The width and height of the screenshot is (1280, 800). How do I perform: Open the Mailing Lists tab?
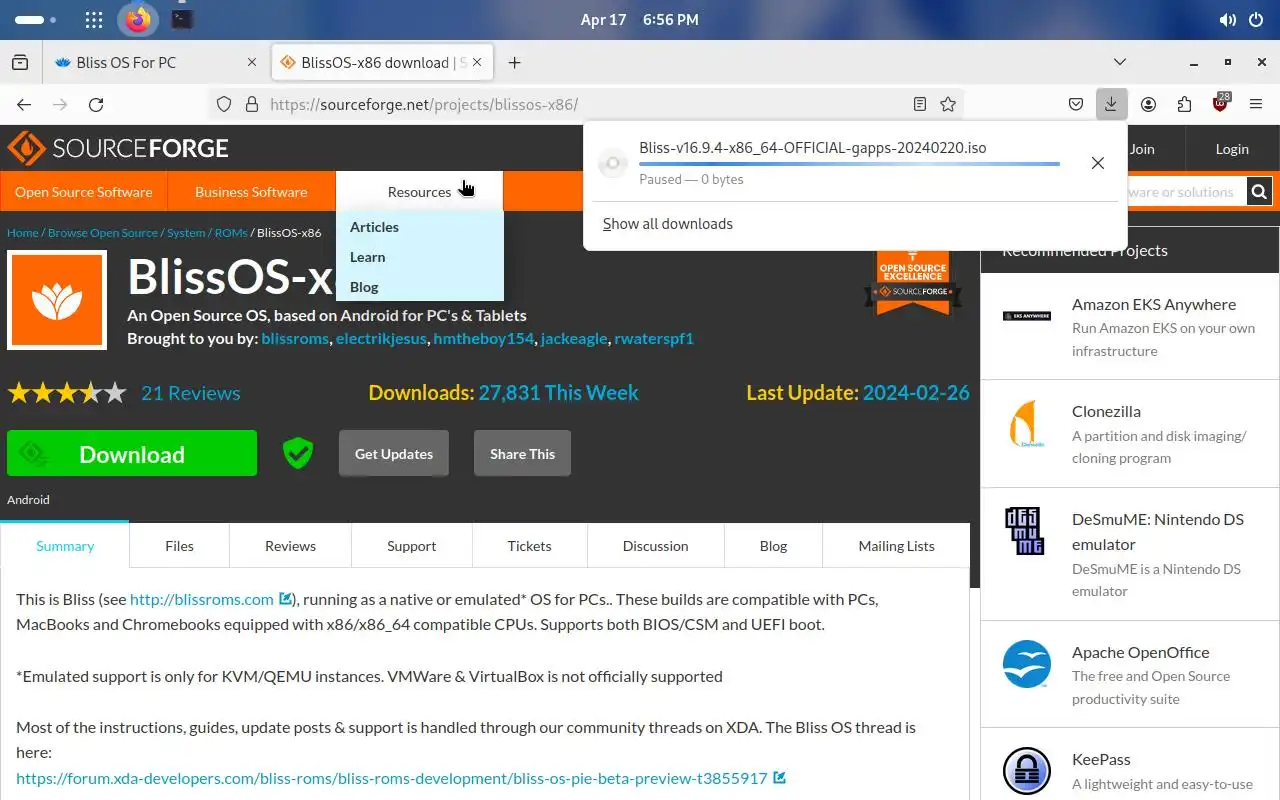click(x=896, y=546)
